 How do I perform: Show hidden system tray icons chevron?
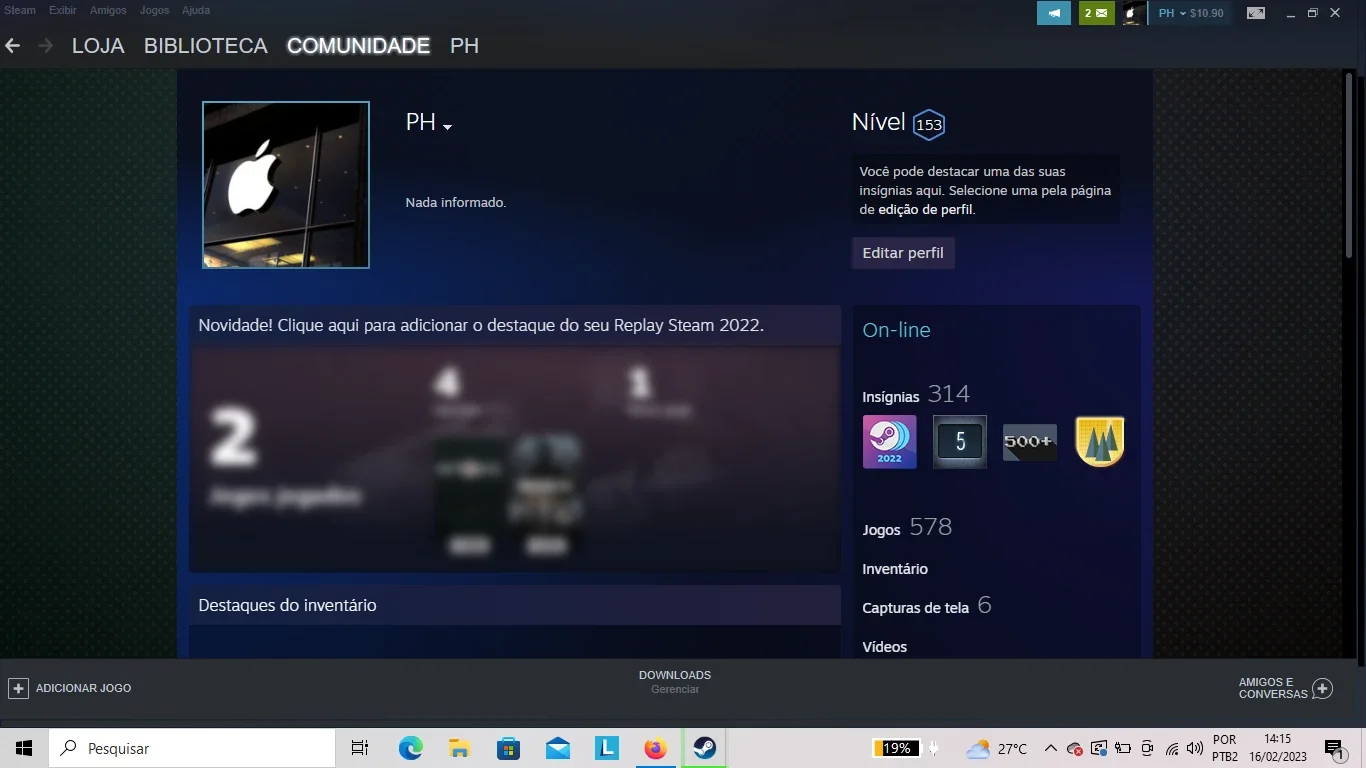[1051, 748]
